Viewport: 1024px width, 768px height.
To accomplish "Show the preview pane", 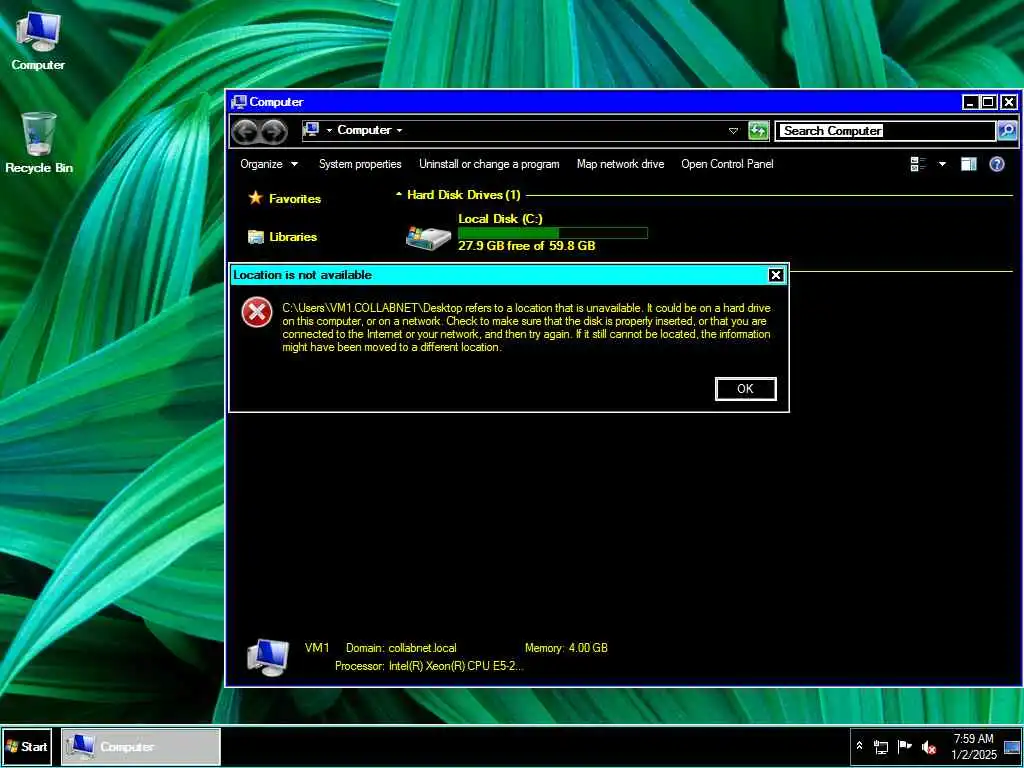I will pyautogui.click(x=968, y=164).
